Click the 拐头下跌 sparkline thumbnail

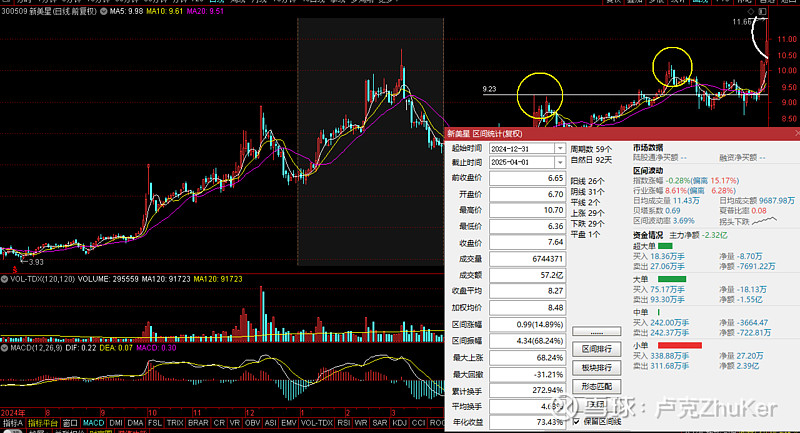tap(764, 221)
